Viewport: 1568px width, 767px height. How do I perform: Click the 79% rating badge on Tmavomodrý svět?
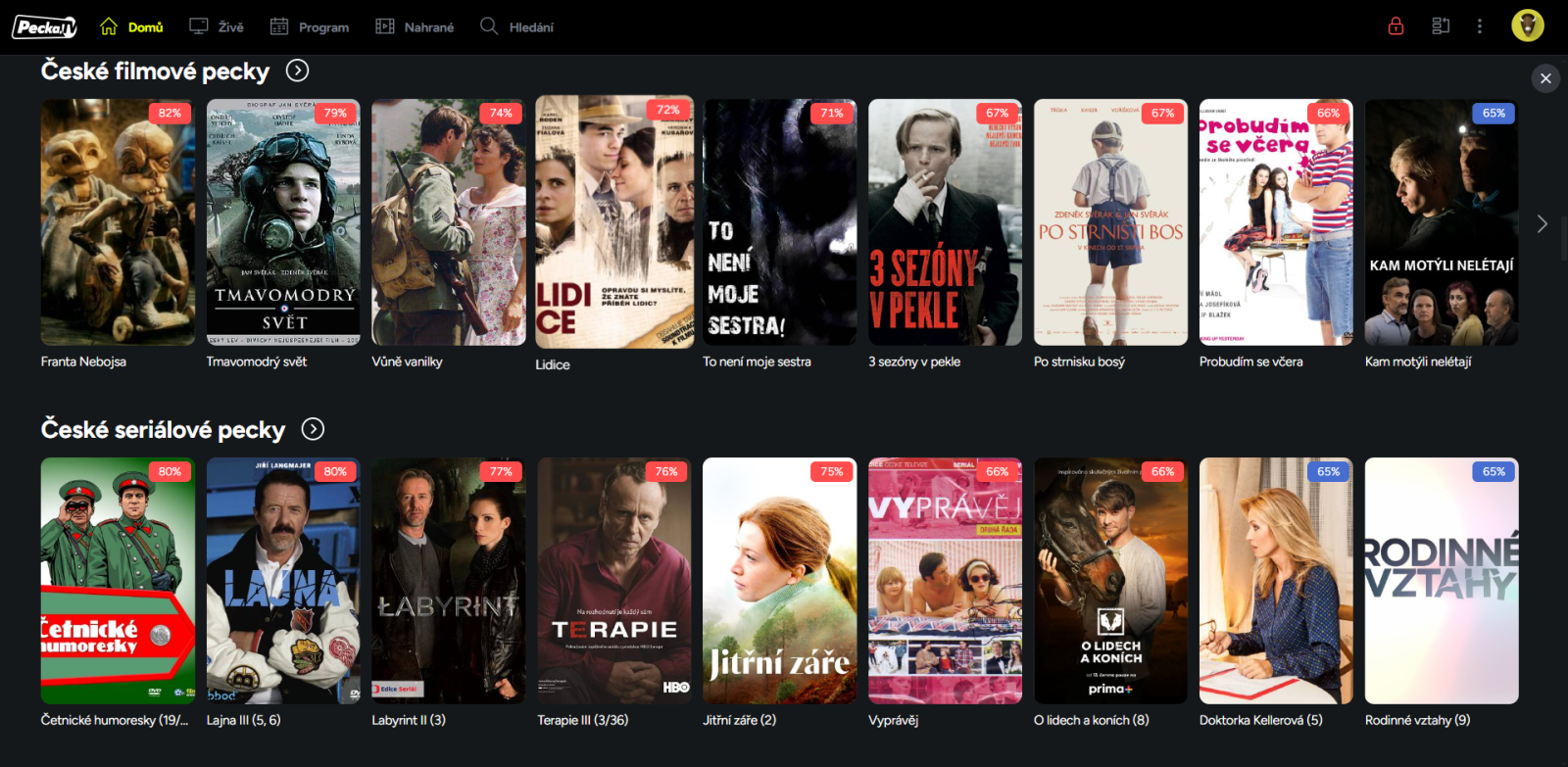coord(335,113)
